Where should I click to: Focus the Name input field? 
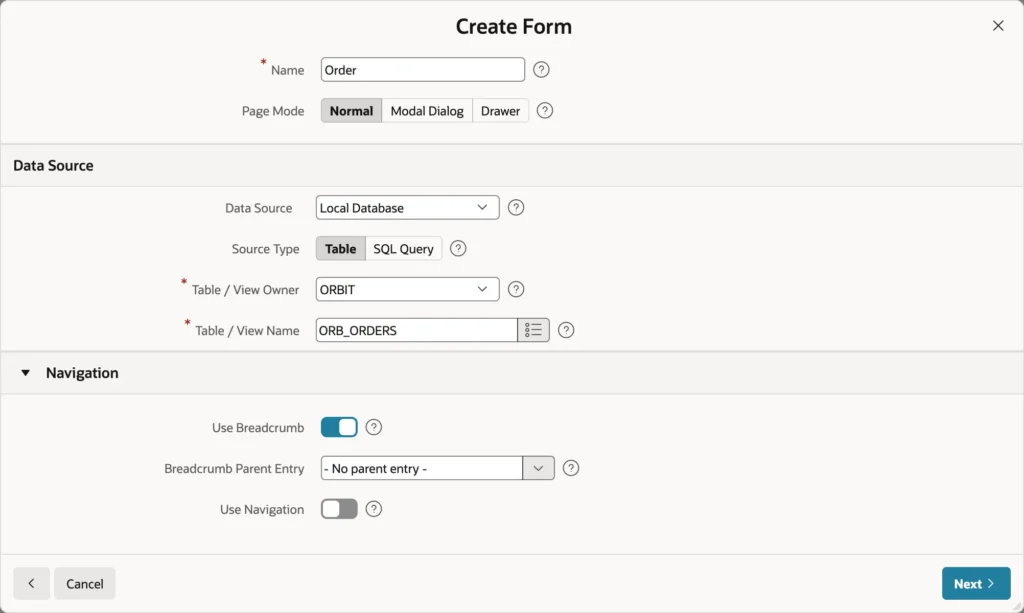click(423, 70)
